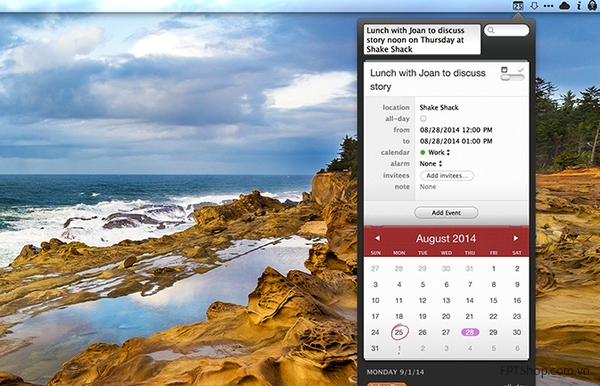
Task: Select August 23 in the calendar
Action: [517, 316]
